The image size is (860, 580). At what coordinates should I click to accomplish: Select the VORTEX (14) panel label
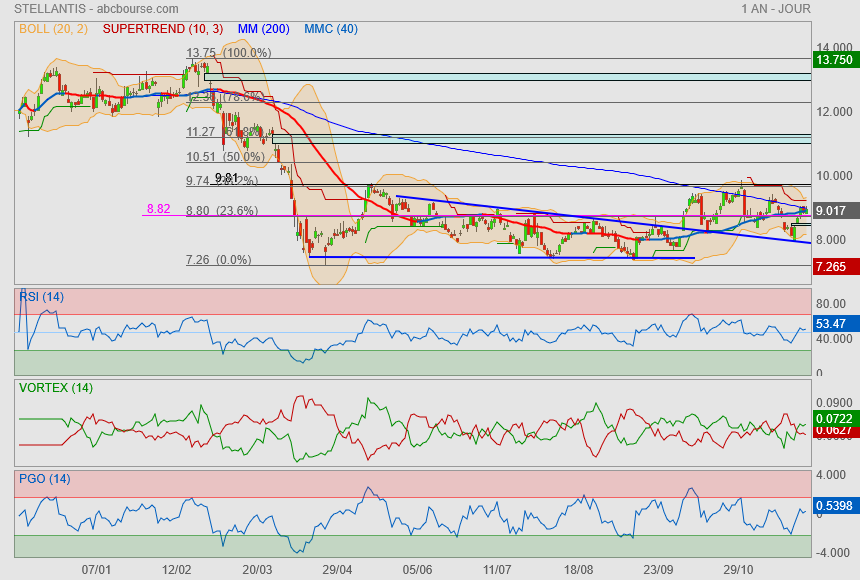[55, 387]
